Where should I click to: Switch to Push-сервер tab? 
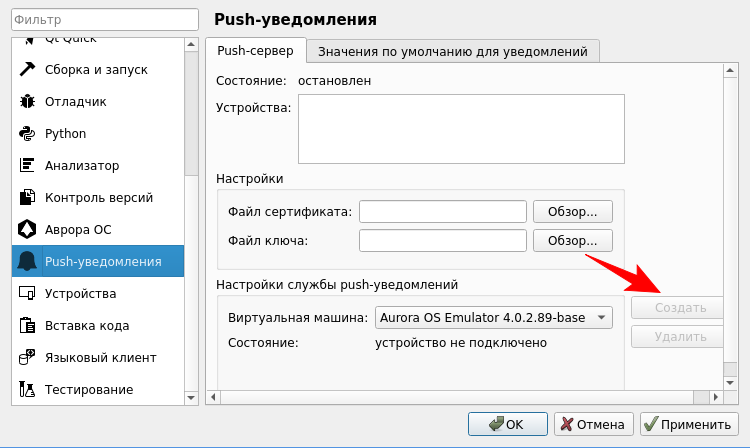(x=256, y=51)
